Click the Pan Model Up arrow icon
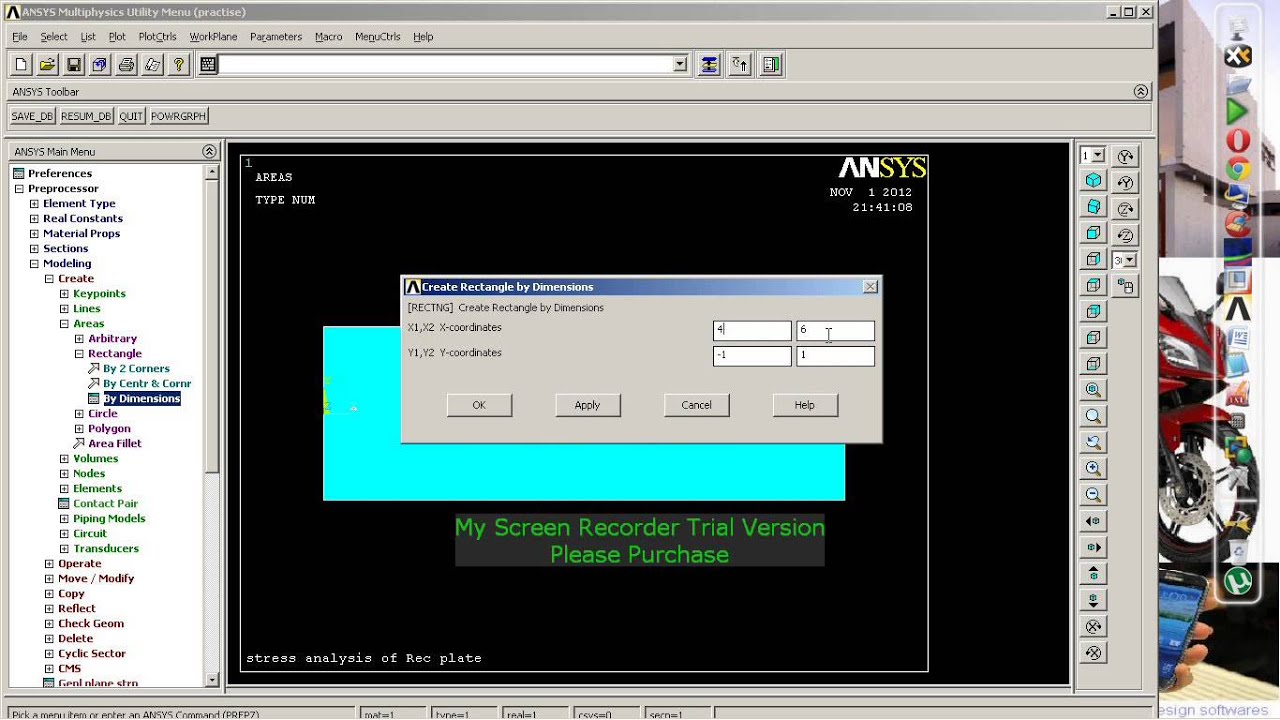The width and height of the screenshot is (1280, 720). pos(1093,574)
